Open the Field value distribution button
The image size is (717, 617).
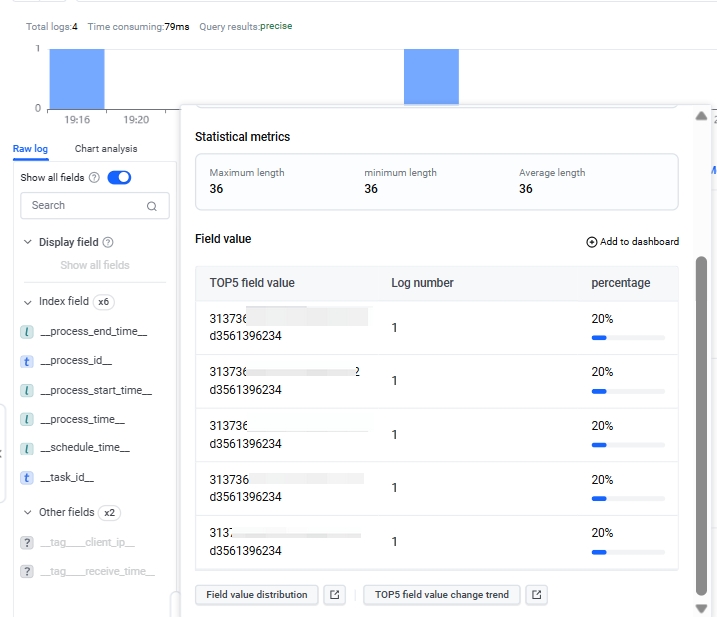click(257, 595)
